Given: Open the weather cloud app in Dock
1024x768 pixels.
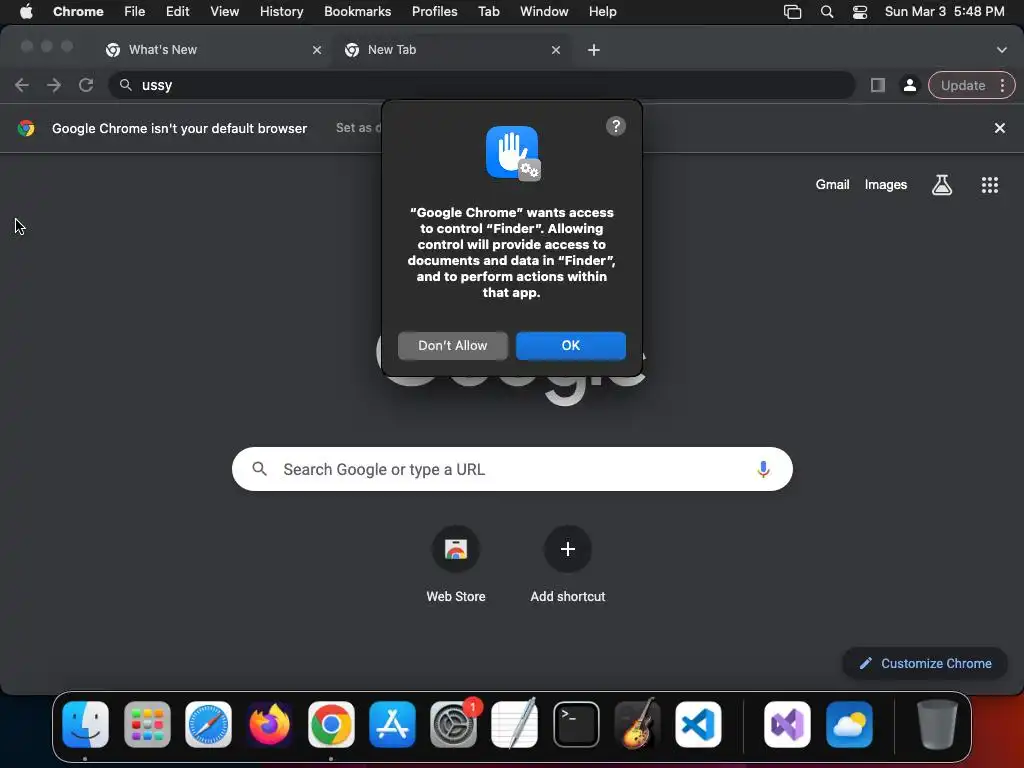Looking at the screenshot, I should 849,724.
